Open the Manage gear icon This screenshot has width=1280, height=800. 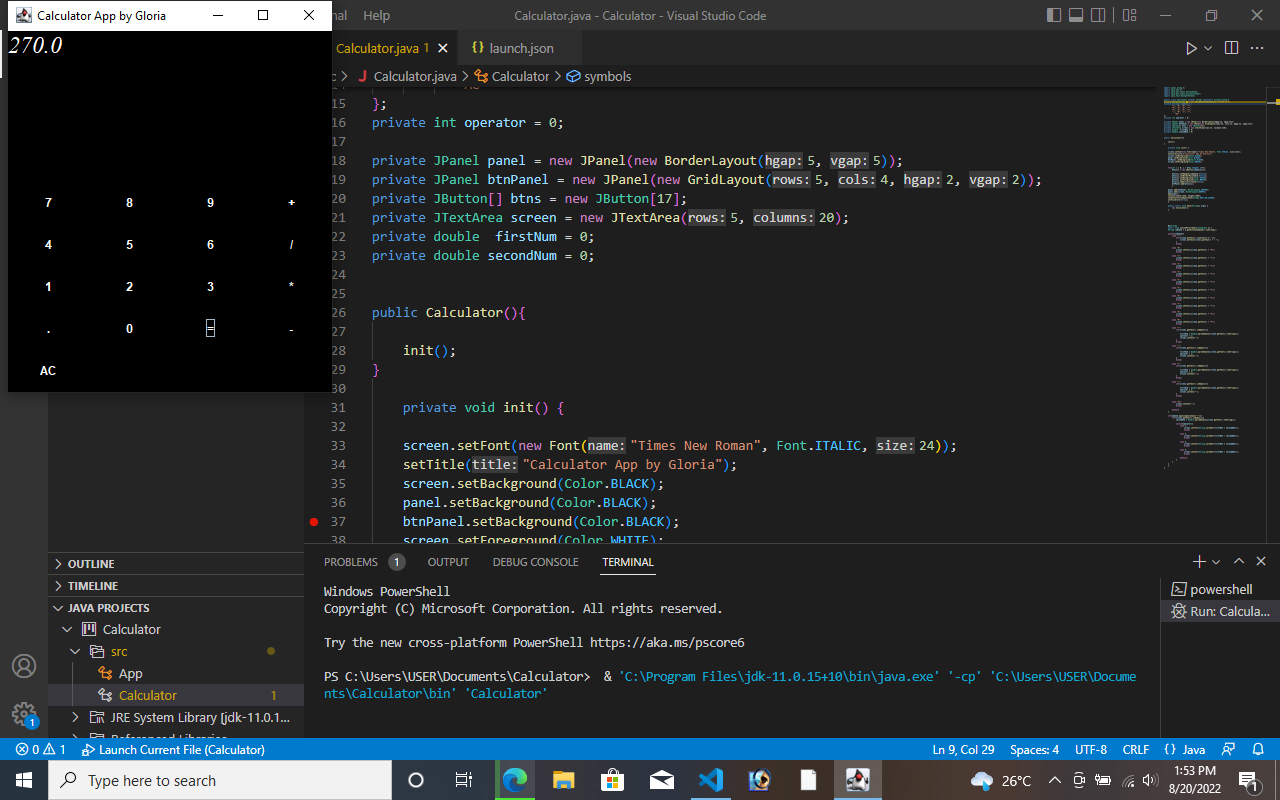click(x=24, y=713)
